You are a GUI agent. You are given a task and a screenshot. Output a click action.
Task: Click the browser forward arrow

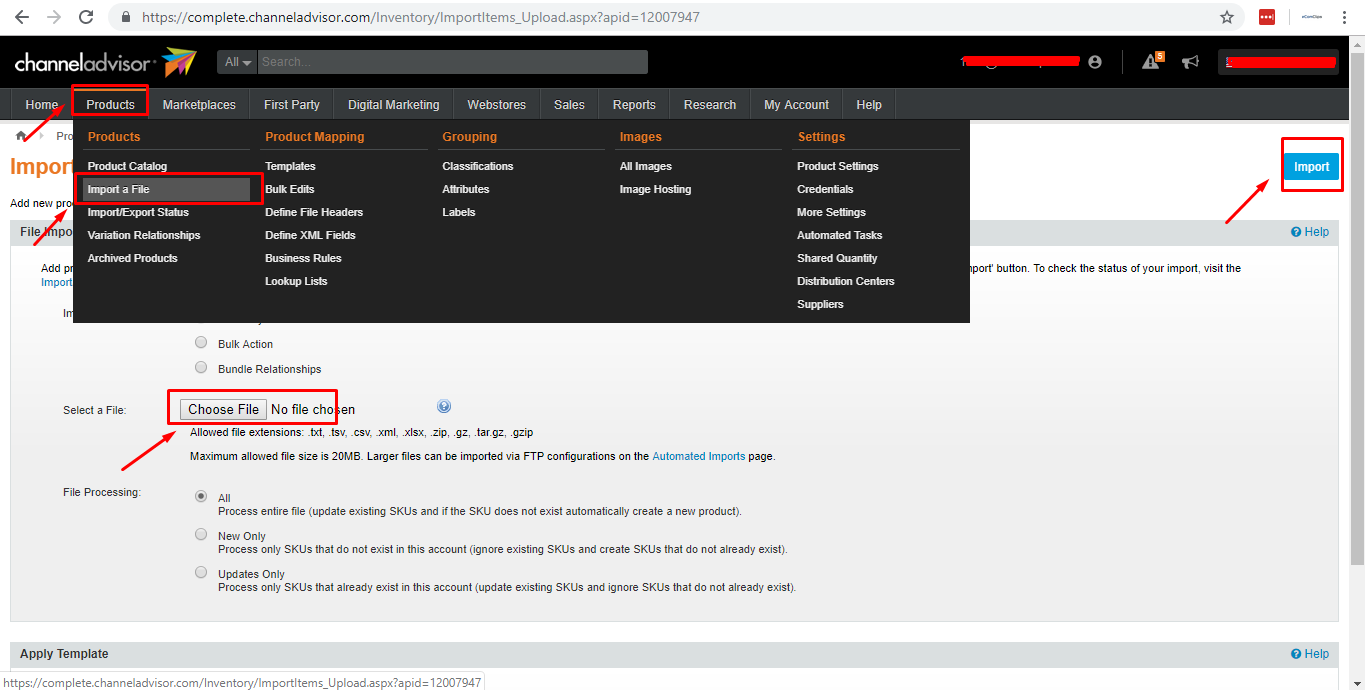click(x=54, y=17)
